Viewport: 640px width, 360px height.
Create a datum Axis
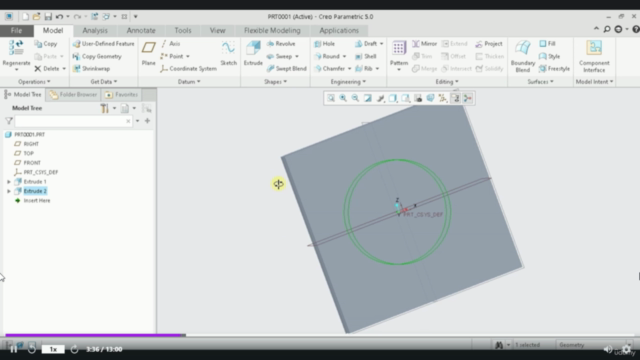171,44
